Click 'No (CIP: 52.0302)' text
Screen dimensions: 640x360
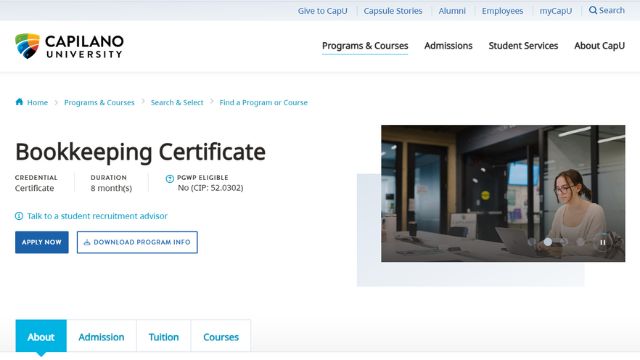[210, 188]
